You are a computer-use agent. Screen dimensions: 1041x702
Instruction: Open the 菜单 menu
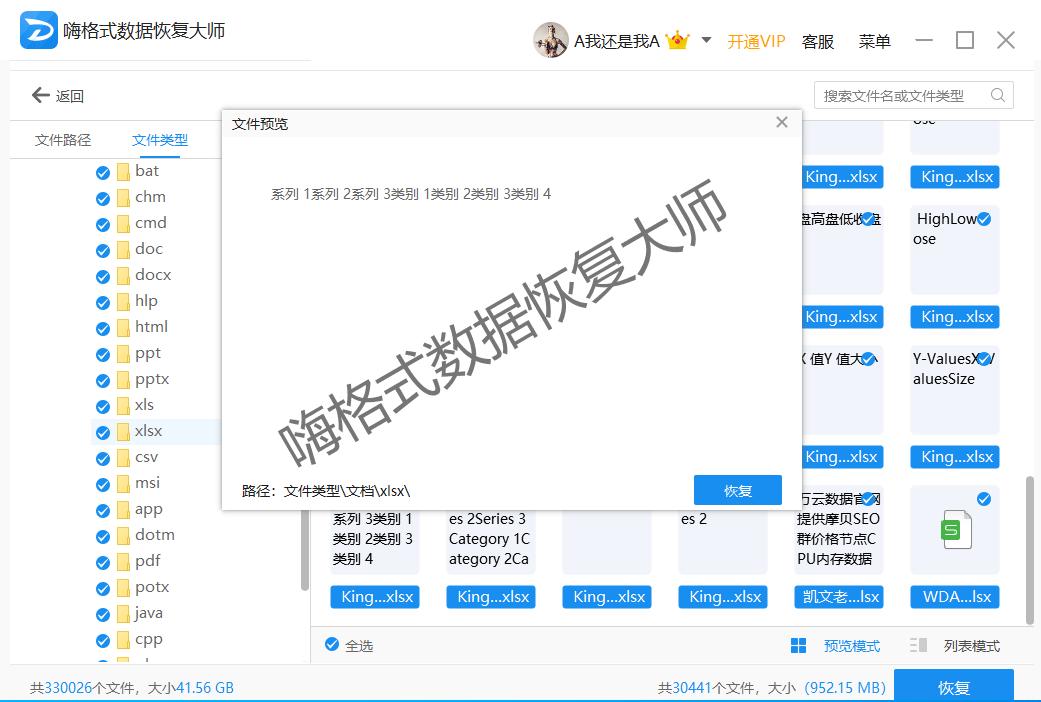pos(874,41)
